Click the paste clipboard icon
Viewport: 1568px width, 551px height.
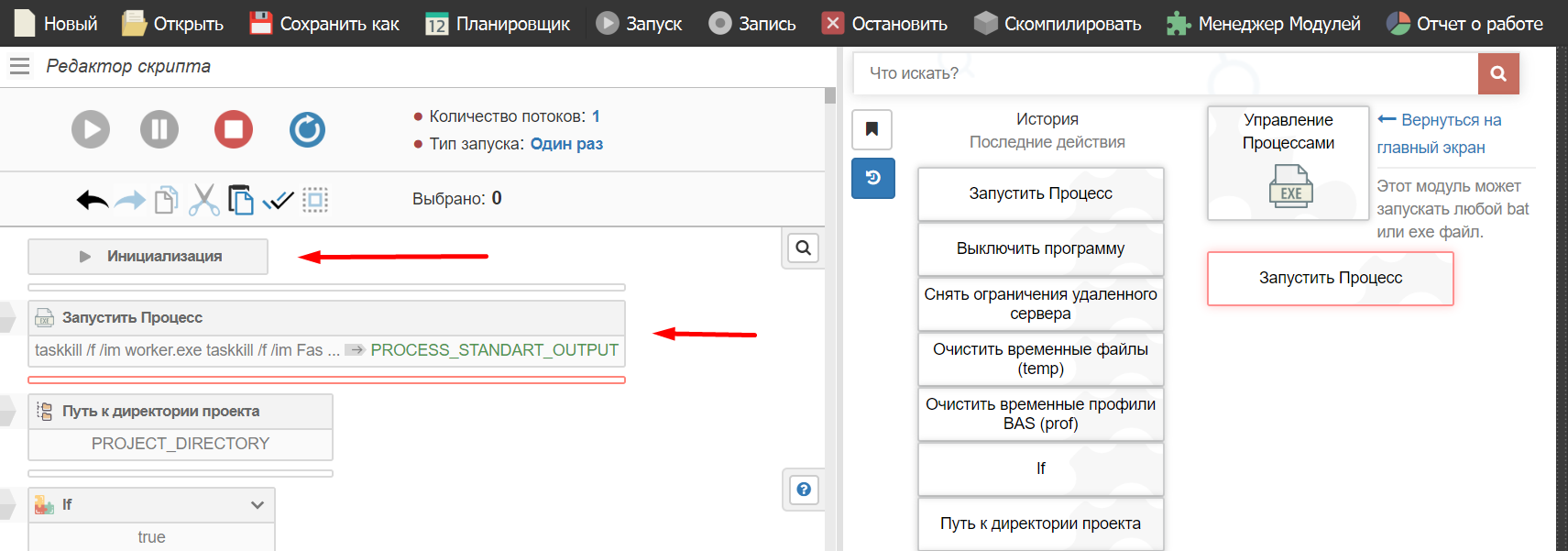pos(241,200)
